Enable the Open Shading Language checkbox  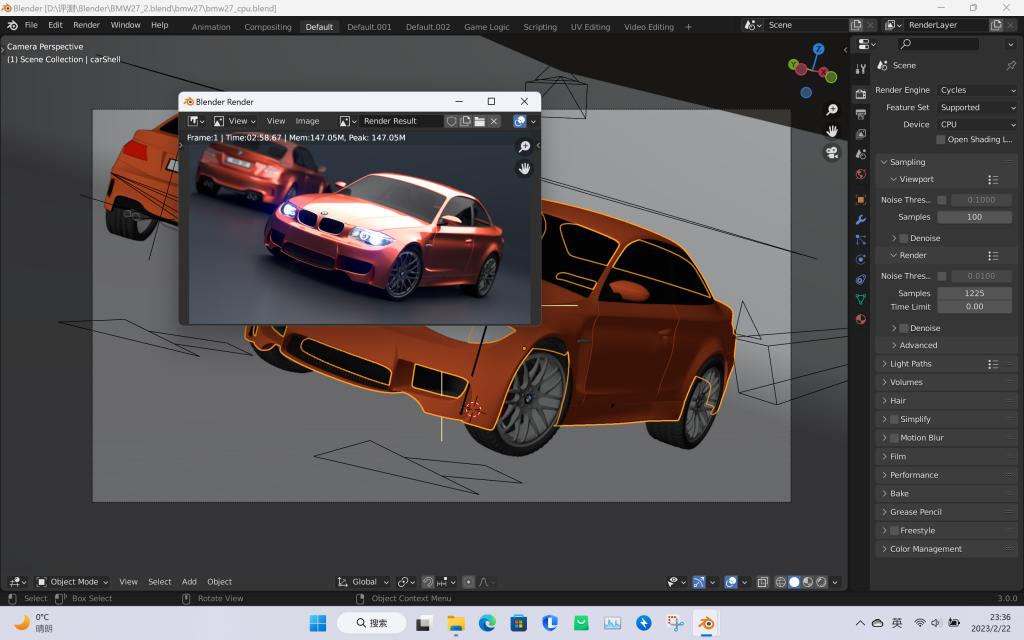940,140
